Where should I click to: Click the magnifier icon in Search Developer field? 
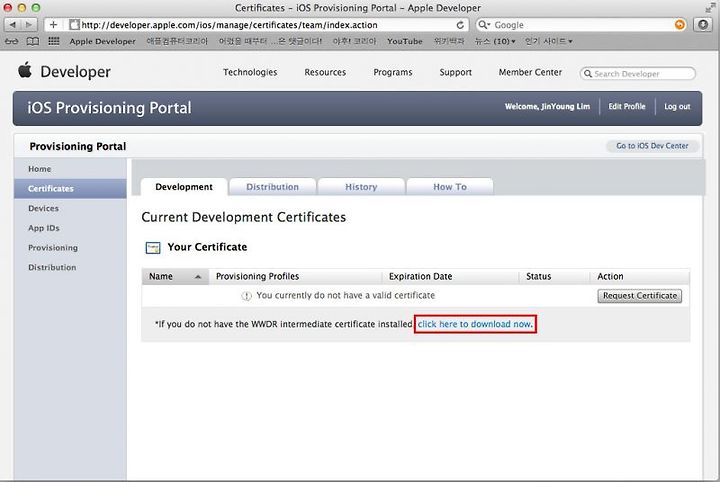point(587,73)
